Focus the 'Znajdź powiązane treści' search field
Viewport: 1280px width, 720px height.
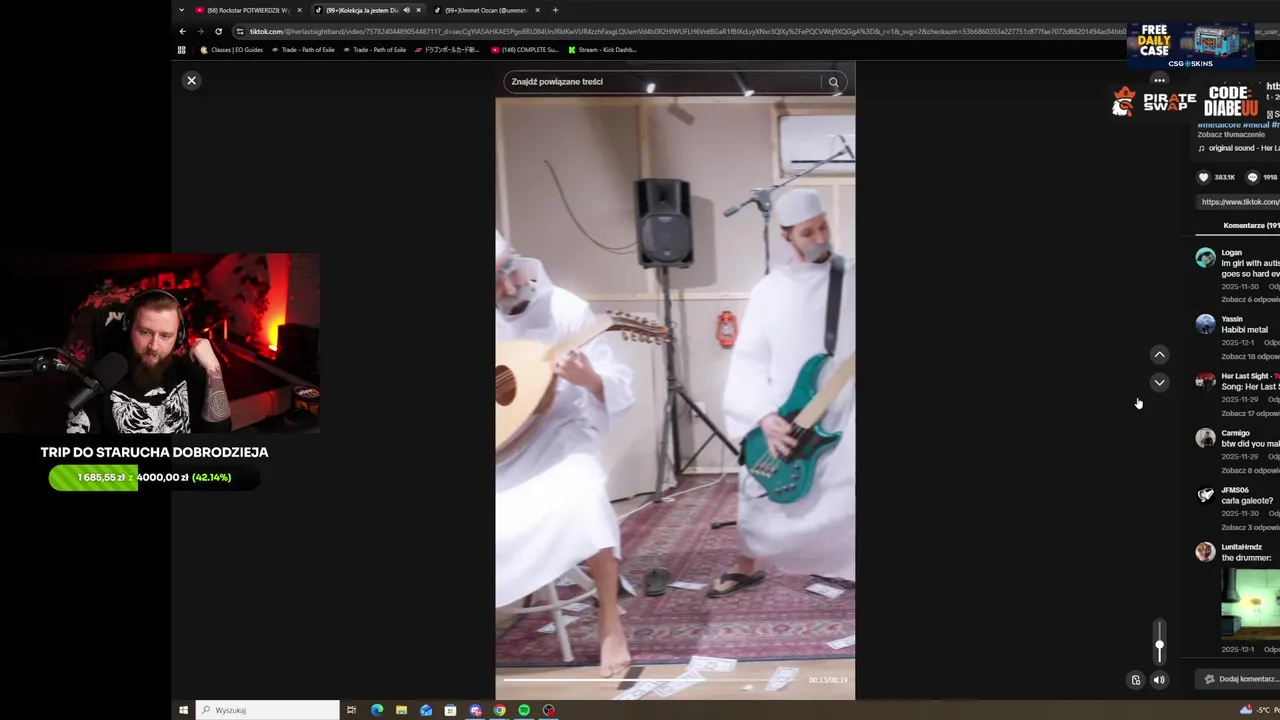click(664, 82)
